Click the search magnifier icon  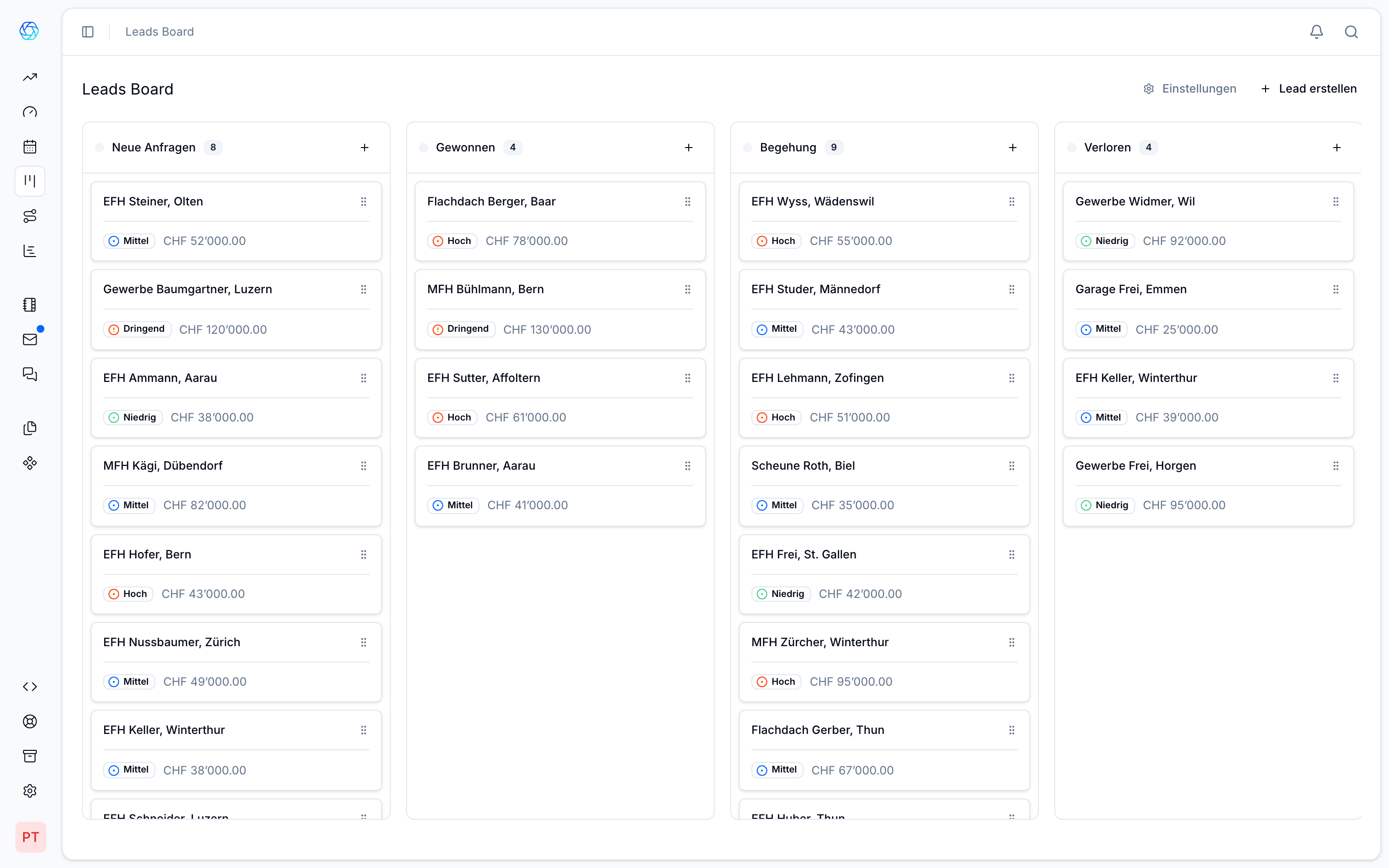(x=1351, y=31)
